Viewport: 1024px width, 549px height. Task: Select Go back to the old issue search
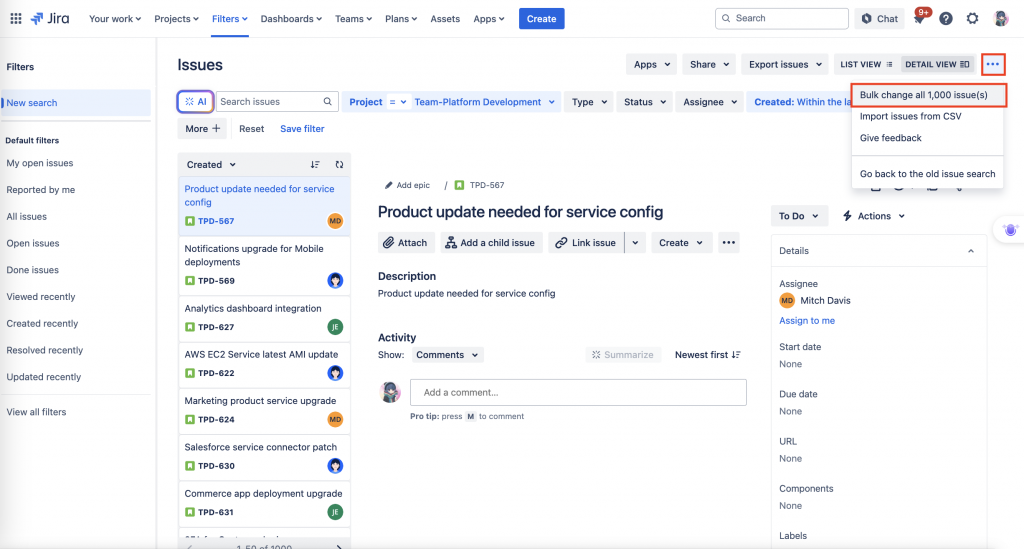coord(927,174)
